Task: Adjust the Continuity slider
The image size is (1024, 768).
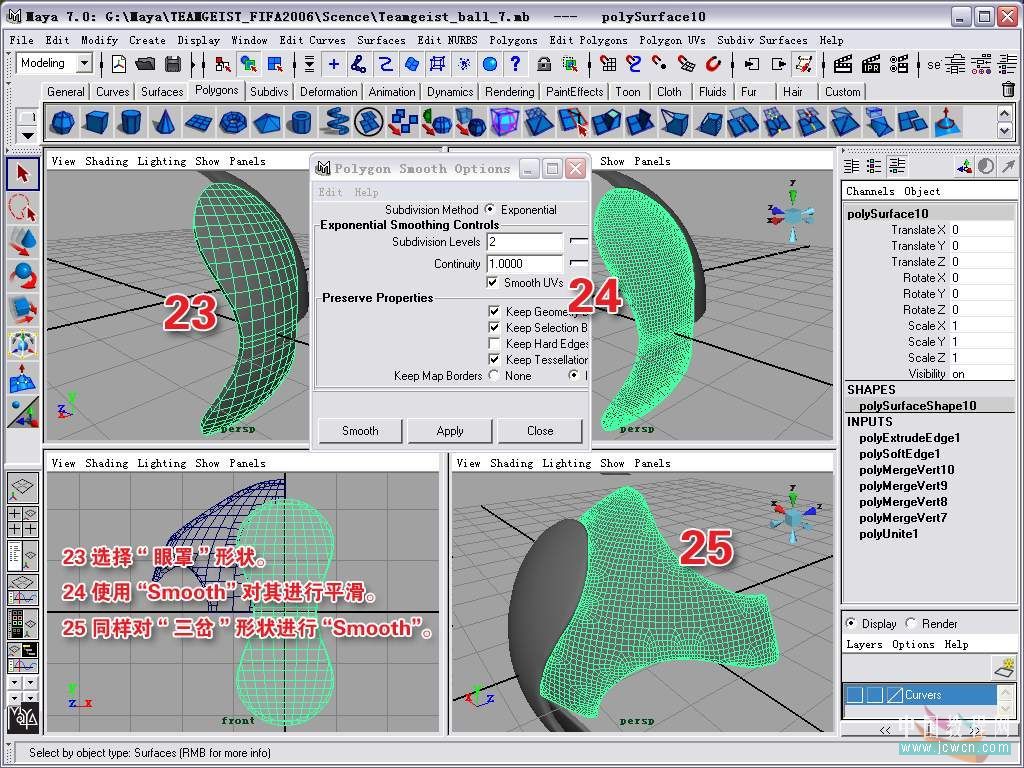Action: coord(579,263)
